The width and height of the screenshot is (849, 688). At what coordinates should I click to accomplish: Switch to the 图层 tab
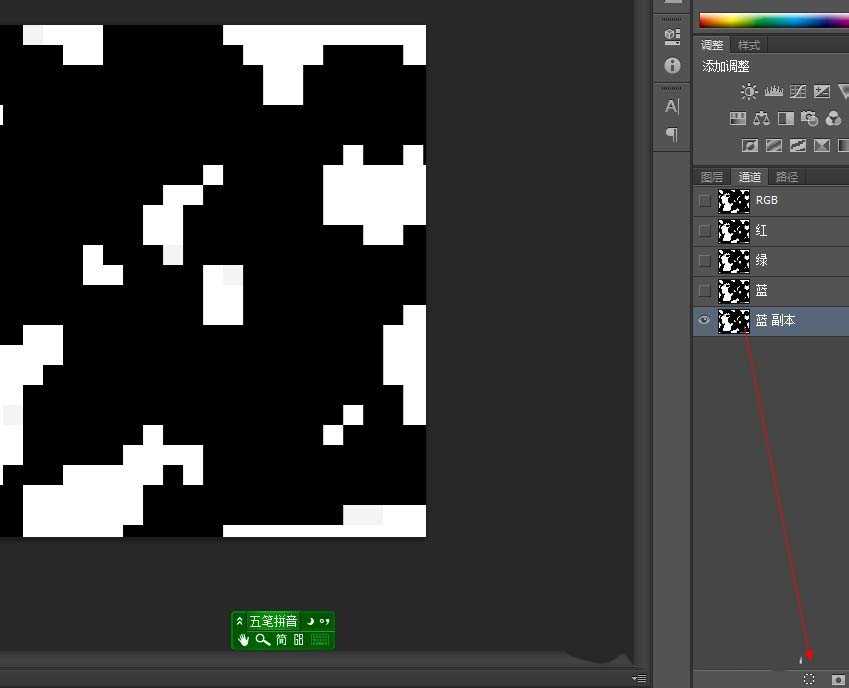tap(711, 177)
